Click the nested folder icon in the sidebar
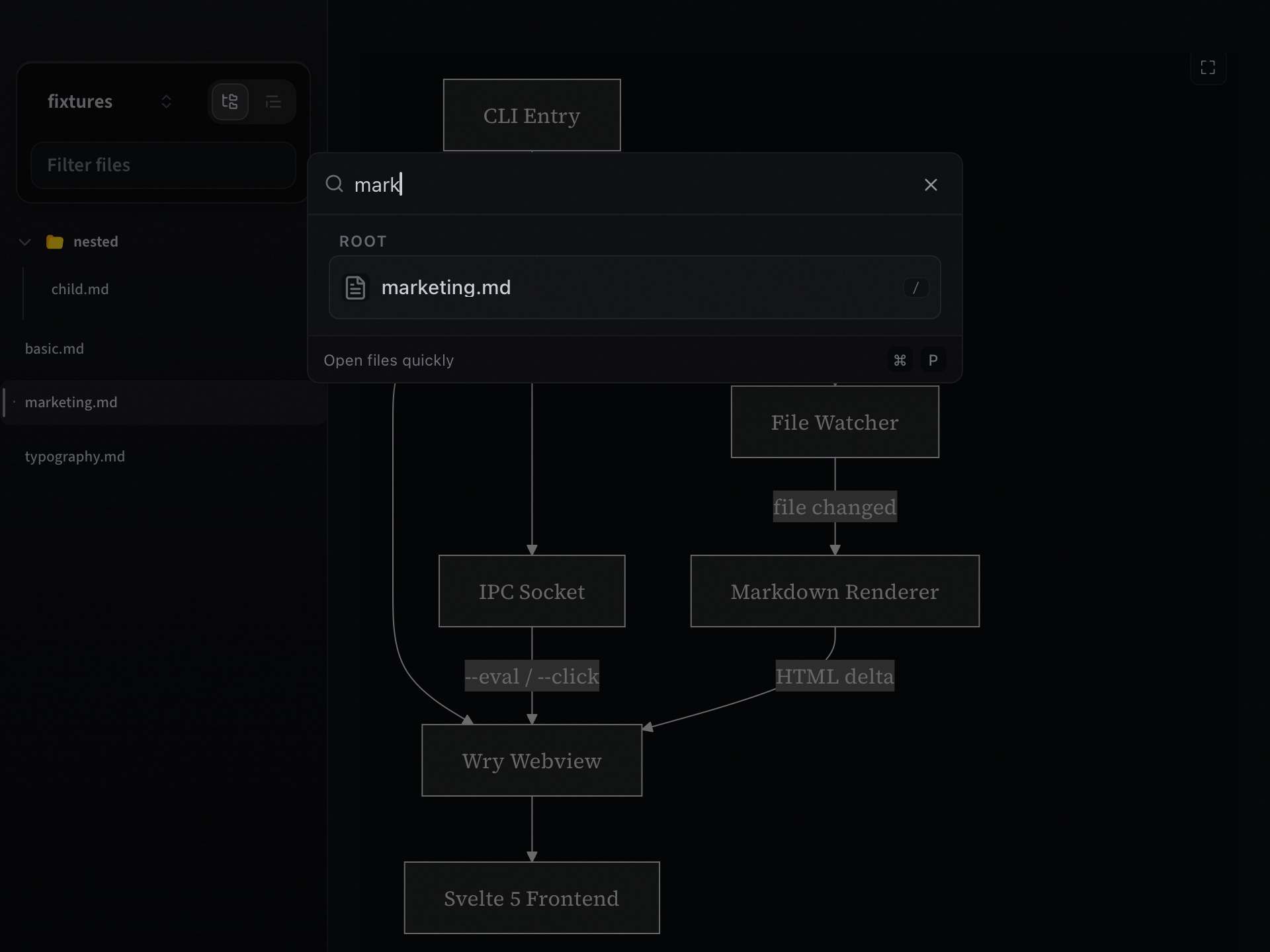 pos(54,241)
